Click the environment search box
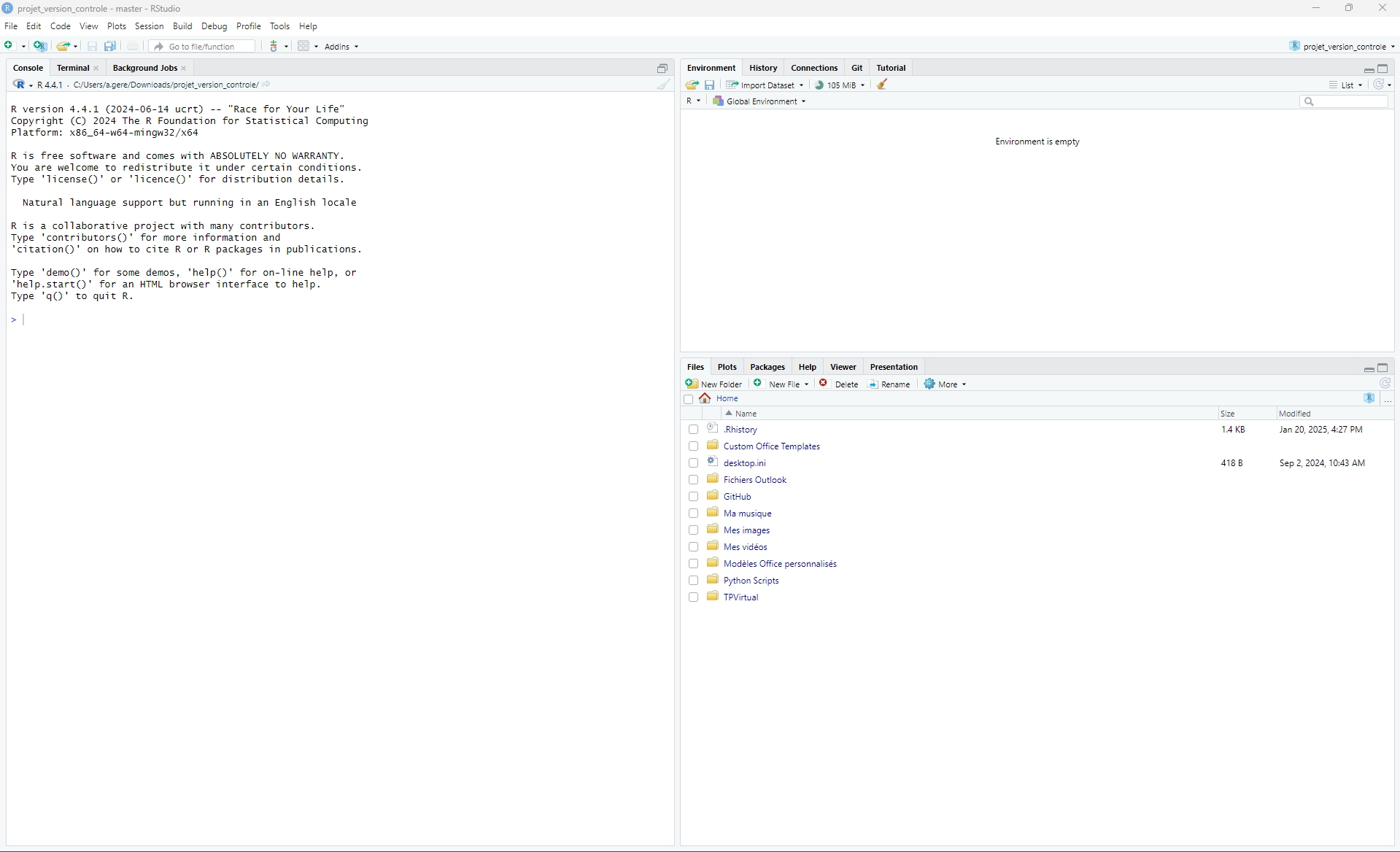This screenshot has height=852, width=1400. (x=1348, y=101)
